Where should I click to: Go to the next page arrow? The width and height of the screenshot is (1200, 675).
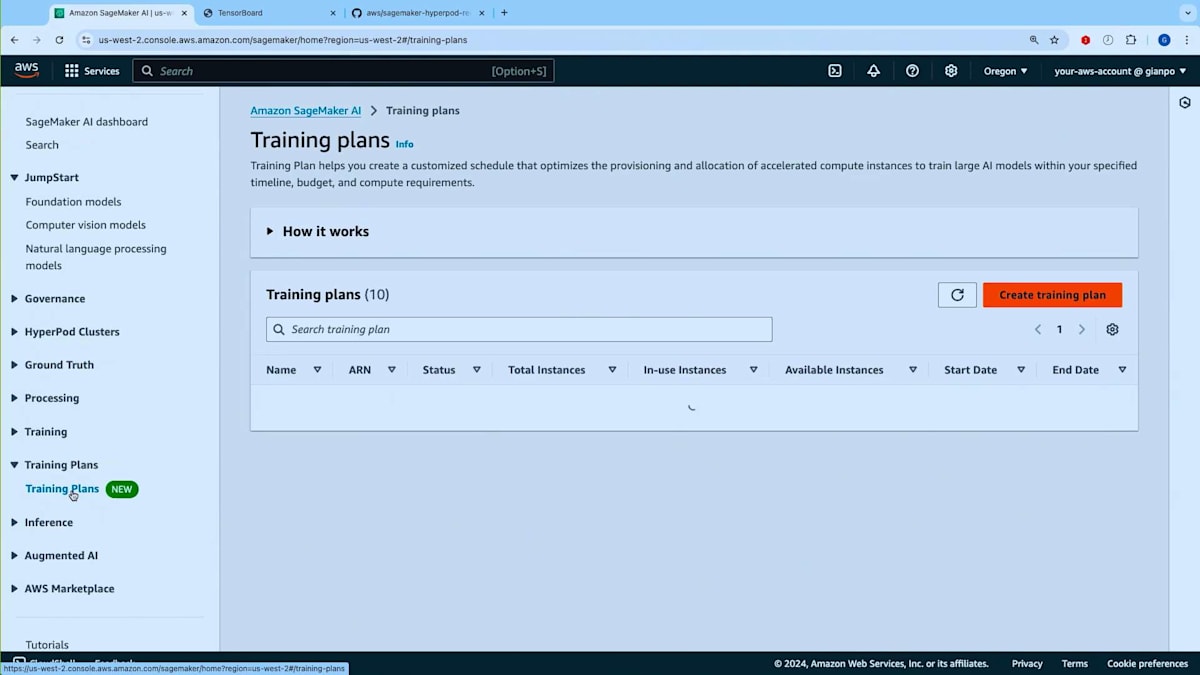[x=1081, y=329]
